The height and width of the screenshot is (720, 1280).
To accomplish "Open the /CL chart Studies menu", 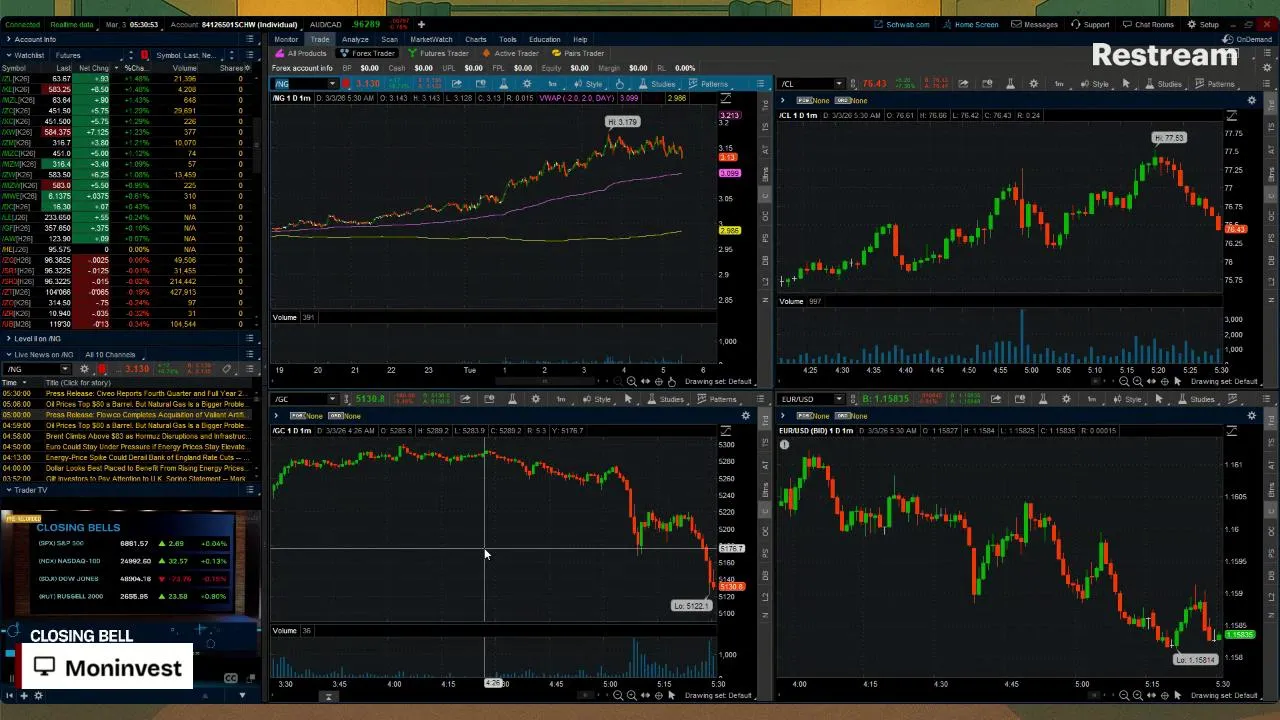I will (x=1164, y=84).
